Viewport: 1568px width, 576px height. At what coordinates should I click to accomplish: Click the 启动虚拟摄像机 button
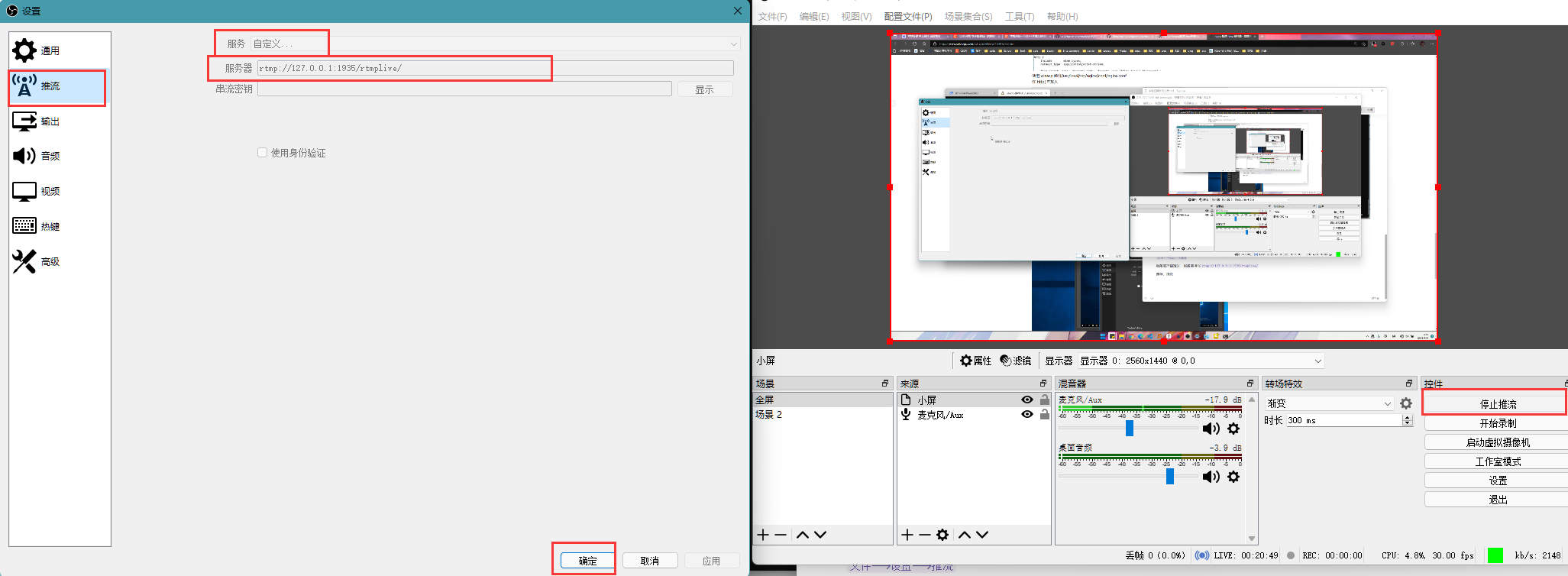pyautogui.click(x=1498, y=442)
